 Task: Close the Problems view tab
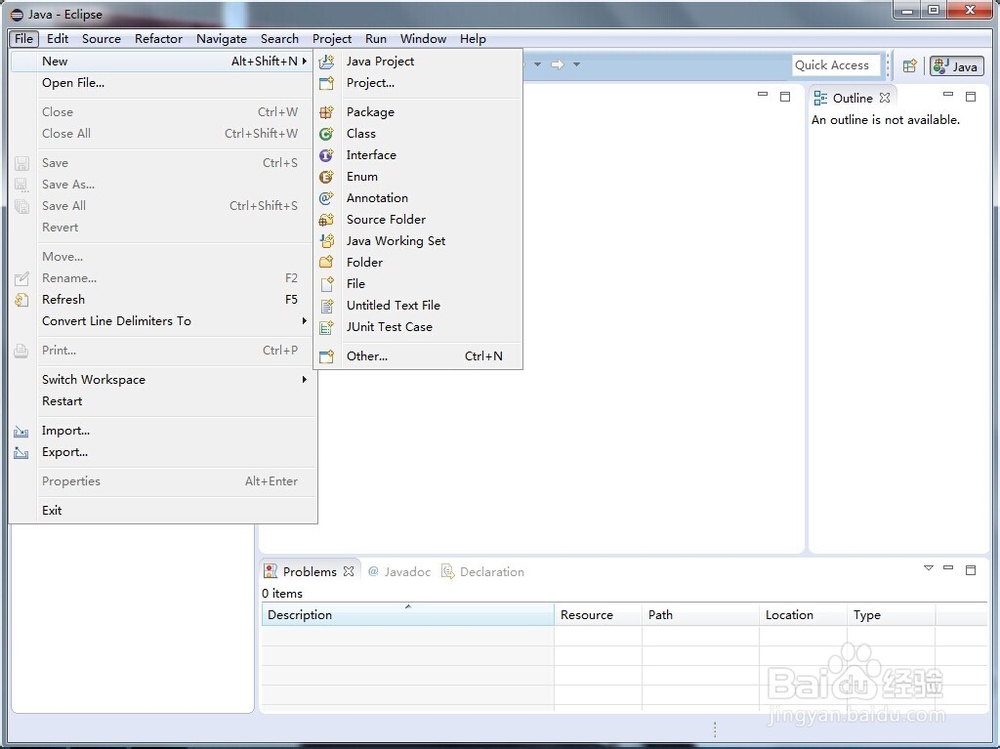tap(348, 572)
